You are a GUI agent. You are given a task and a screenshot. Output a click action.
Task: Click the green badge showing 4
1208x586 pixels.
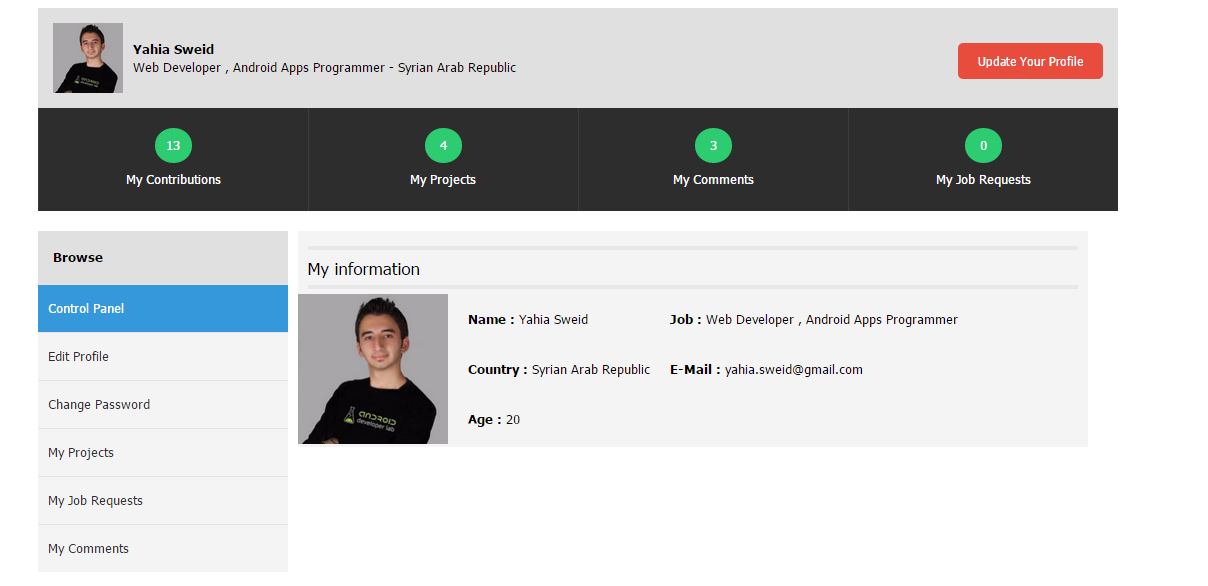[x=443, y=146]
